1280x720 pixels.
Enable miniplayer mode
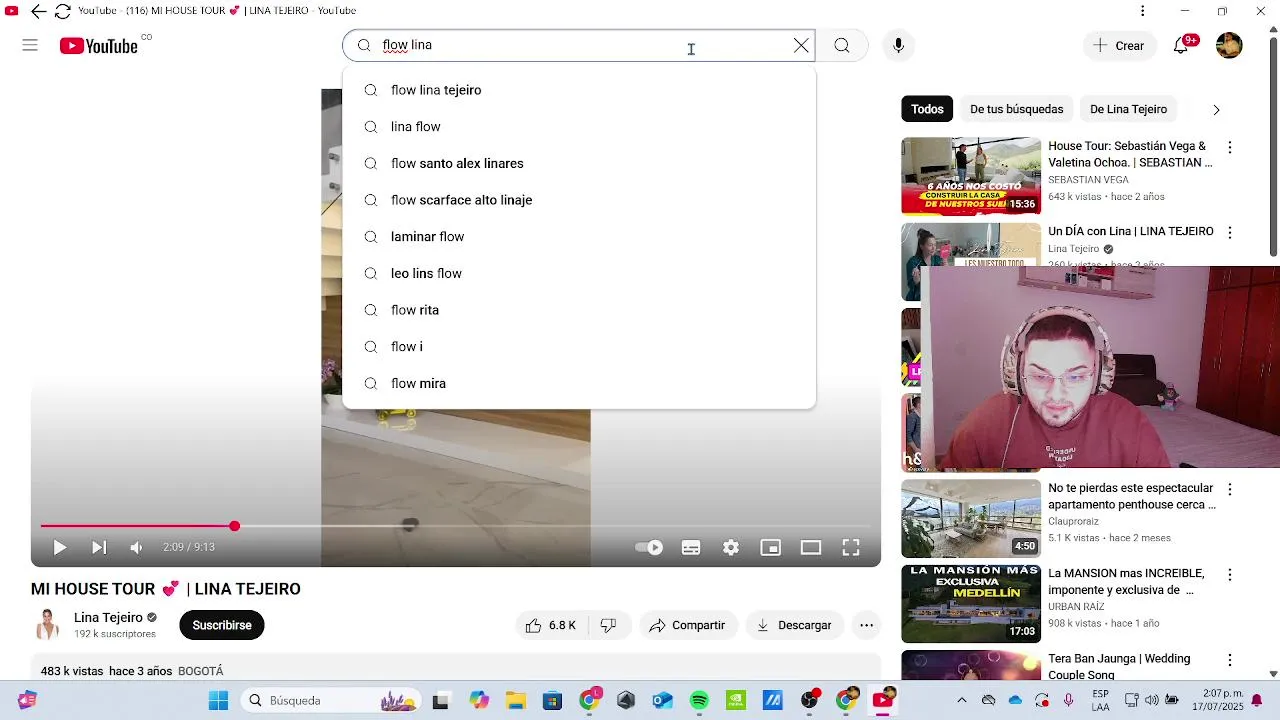click(770, 547)
